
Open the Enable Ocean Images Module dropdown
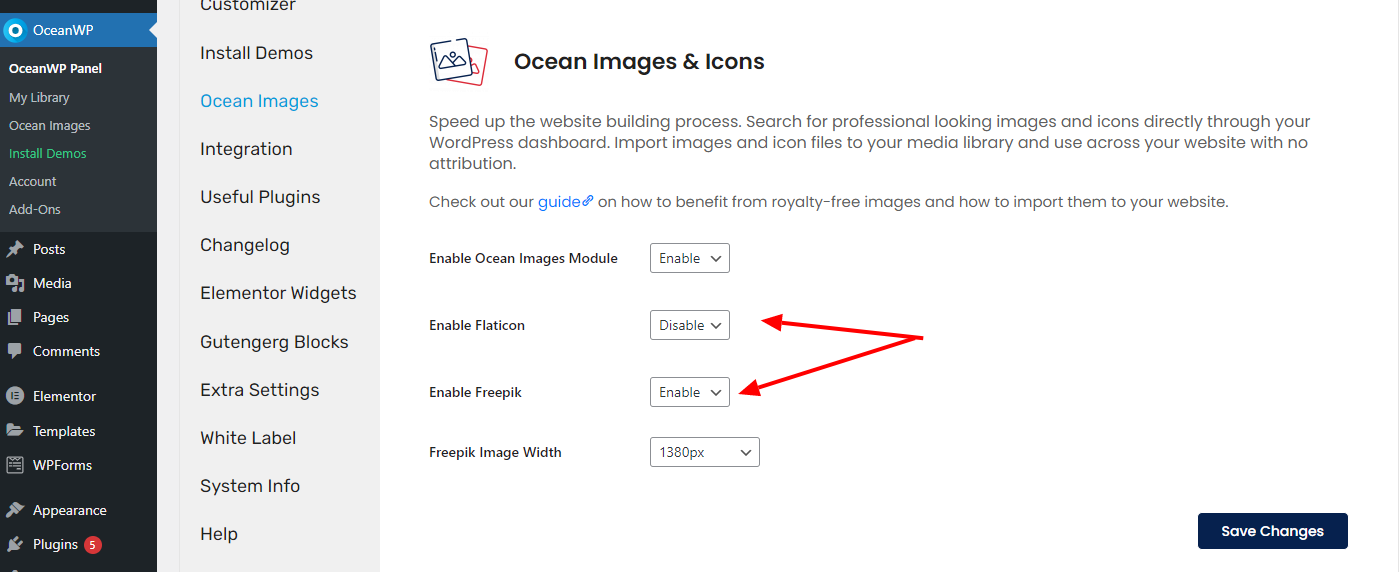690,258
